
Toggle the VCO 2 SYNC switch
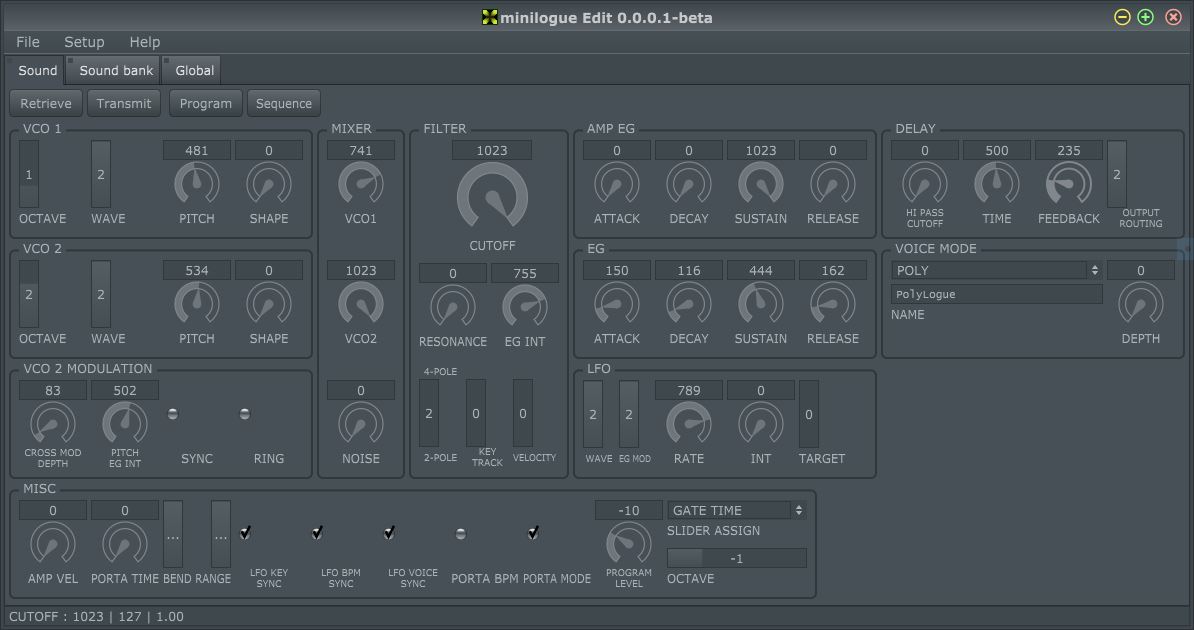(173, 414)
